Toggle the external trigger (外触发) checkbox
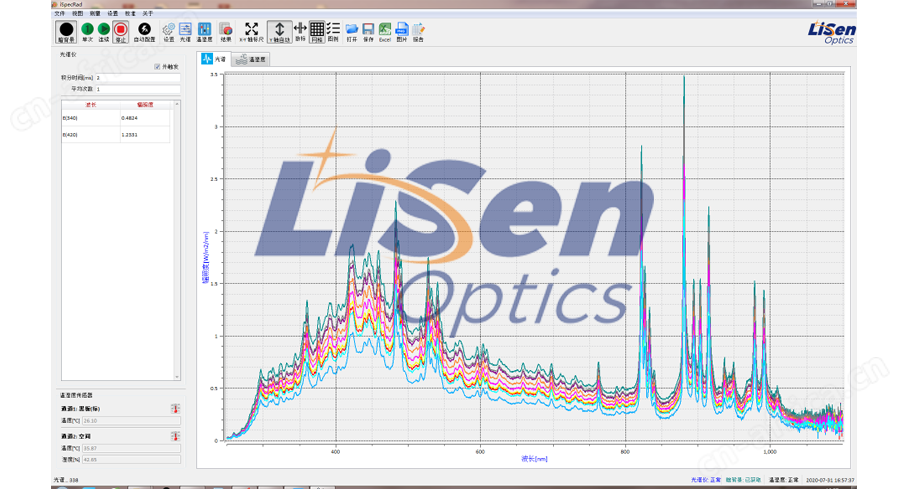900x489 pixels. coord(157,67)
